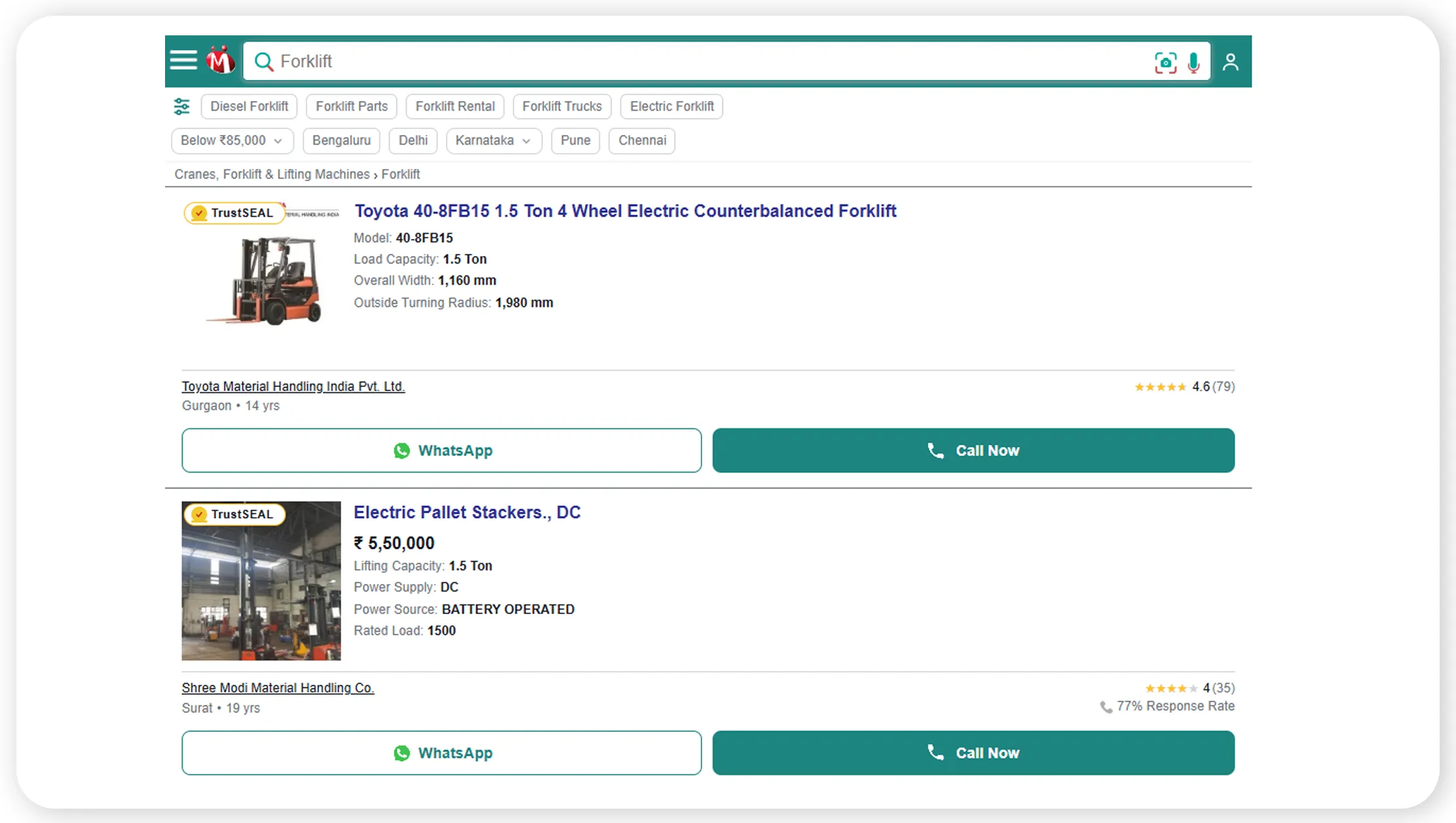1456x823 pixels.
Task: Open image search camera icon
Action: point(1165,62)
